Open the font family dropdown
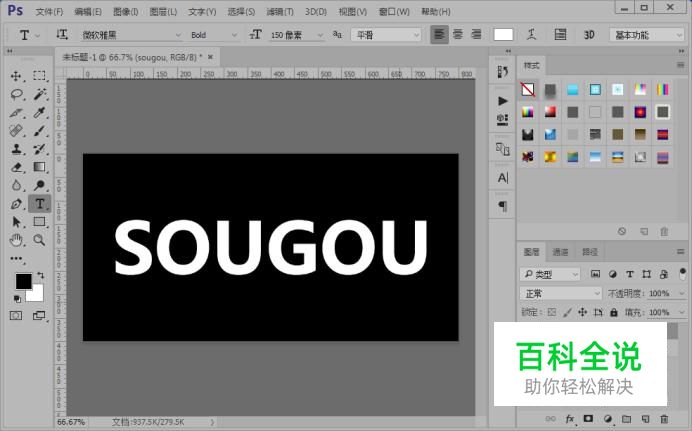692x431 pixels. click(x=131, y=34)
